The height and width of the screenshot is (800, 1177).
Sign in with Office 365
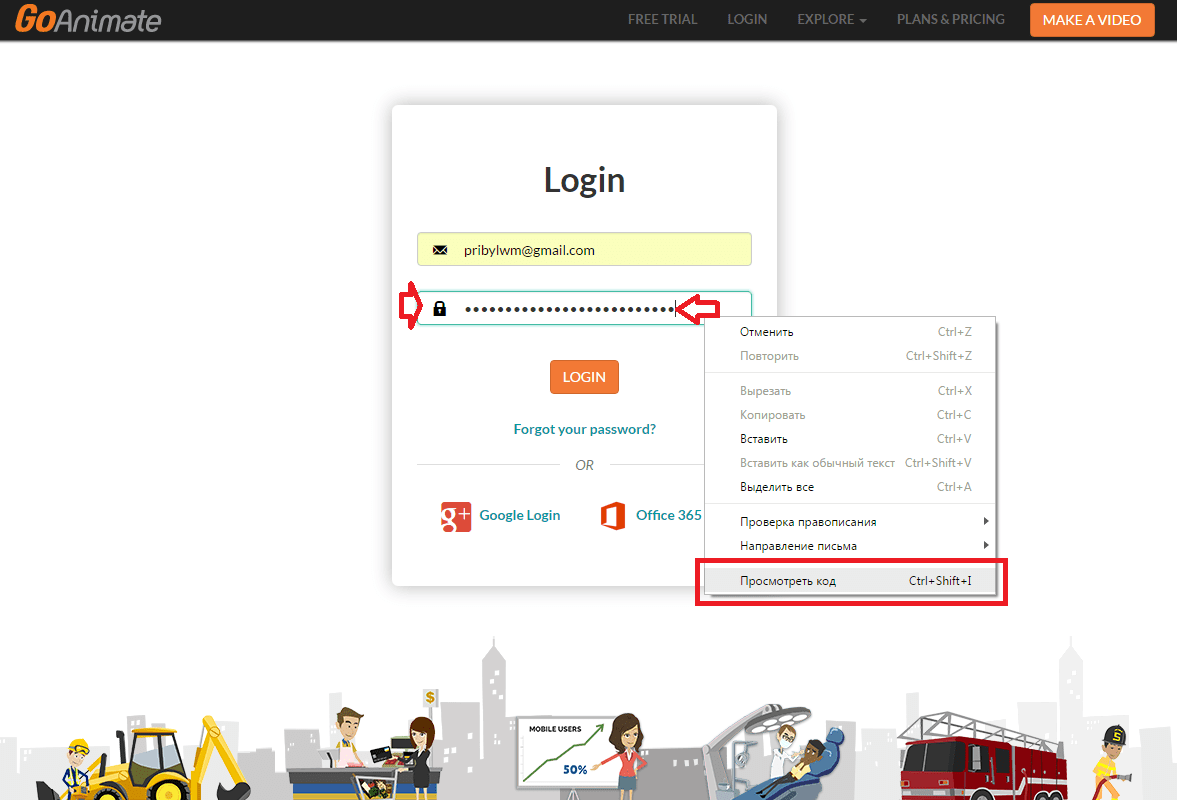669,516
